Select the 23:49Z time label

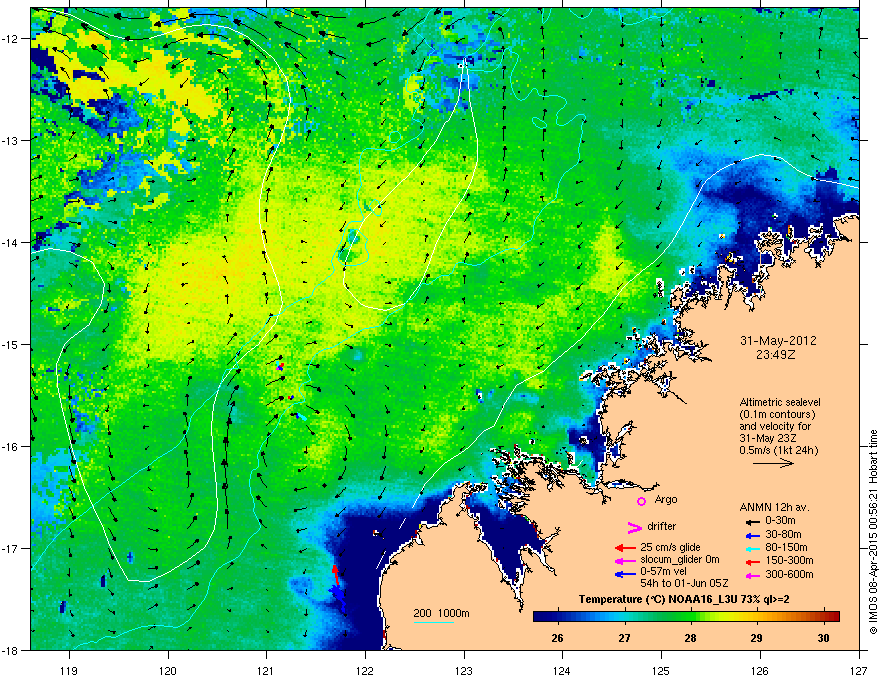(778, 355)
